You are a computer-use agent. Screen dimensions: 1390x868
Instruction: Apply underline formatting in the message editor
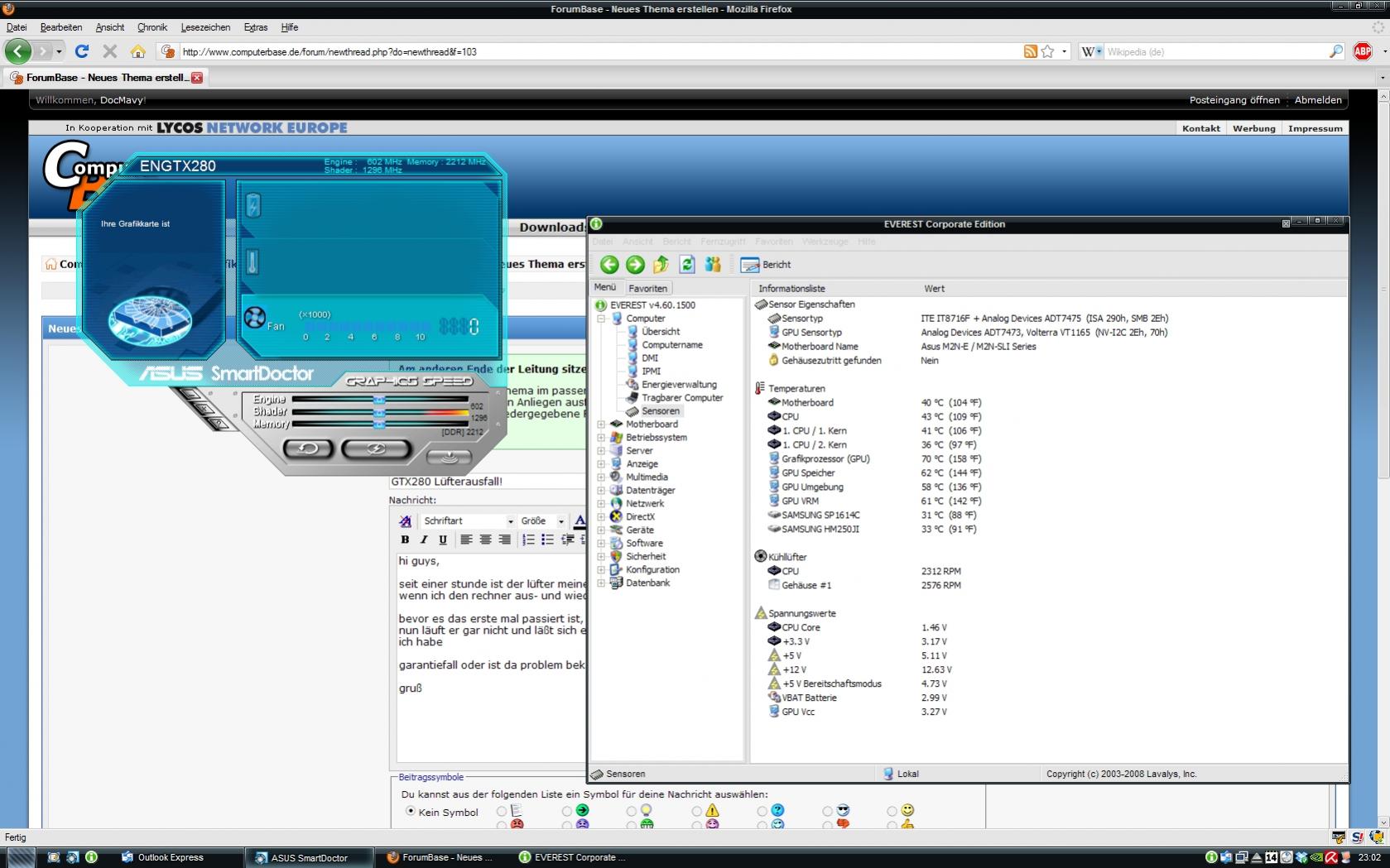tap(443, 540)
